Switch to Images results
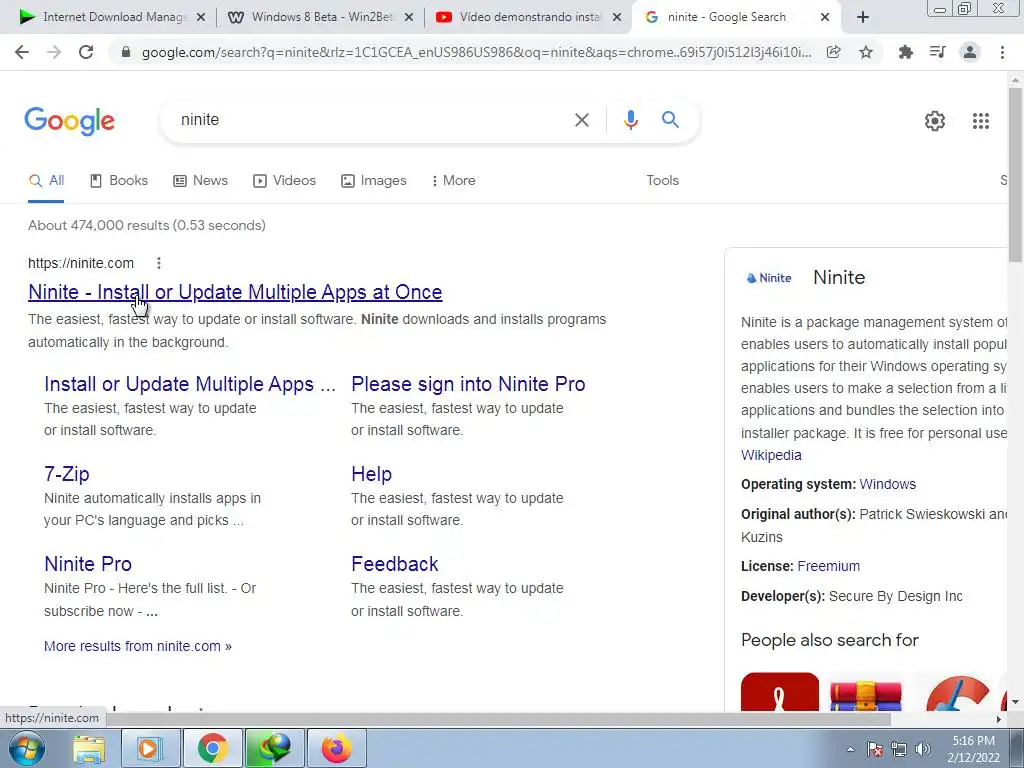The image size is (1024, 768). [374, 180]
